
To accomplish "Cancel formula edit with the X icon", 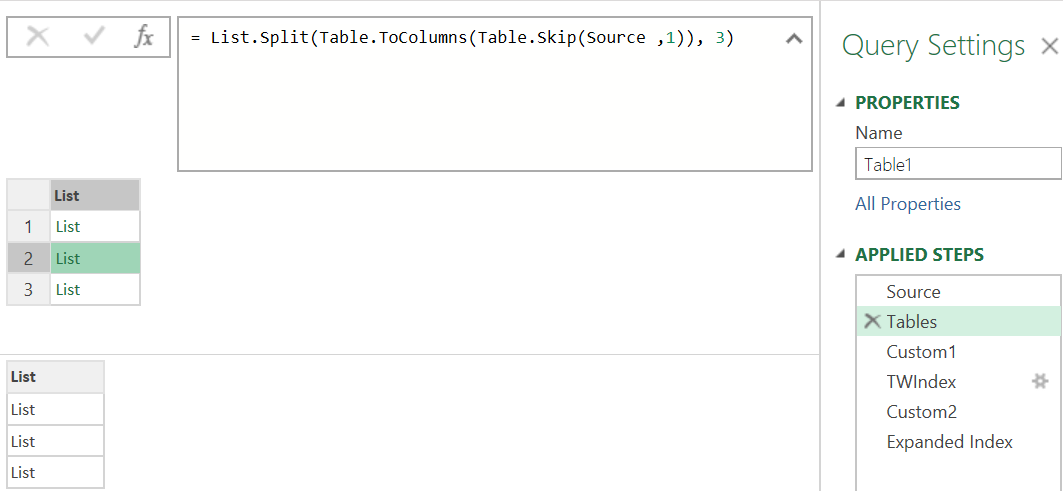I will tap(38, 37).
